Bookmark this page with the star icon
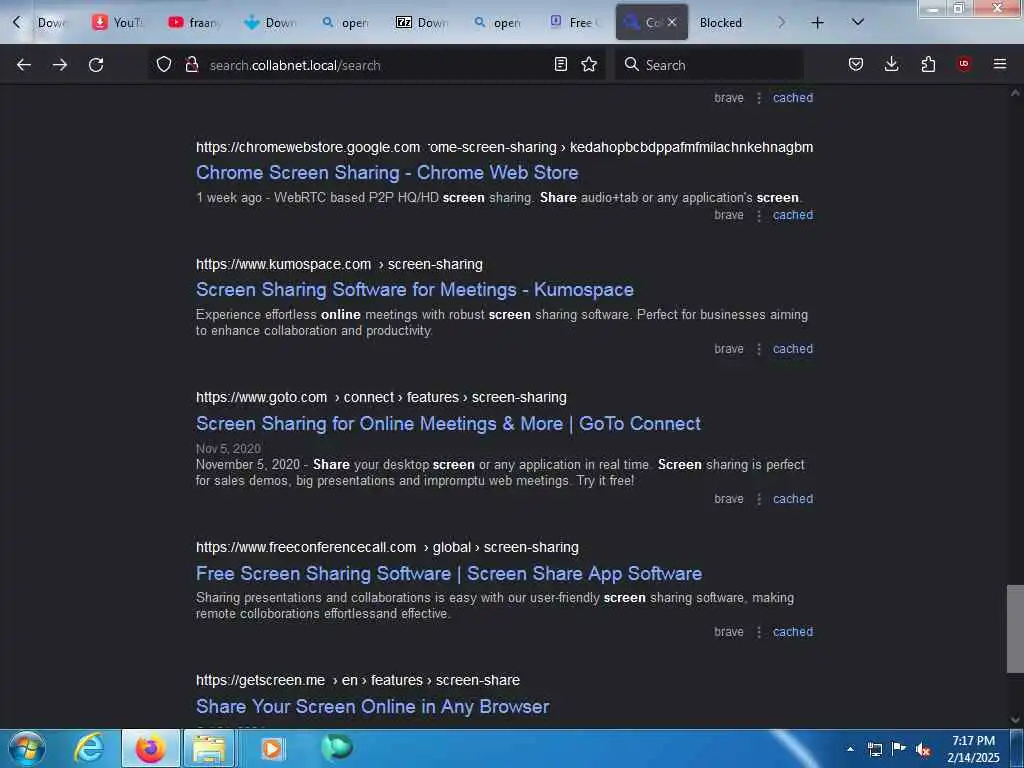This screenshot has width=1024, height=768. click(x=589, y=65)
